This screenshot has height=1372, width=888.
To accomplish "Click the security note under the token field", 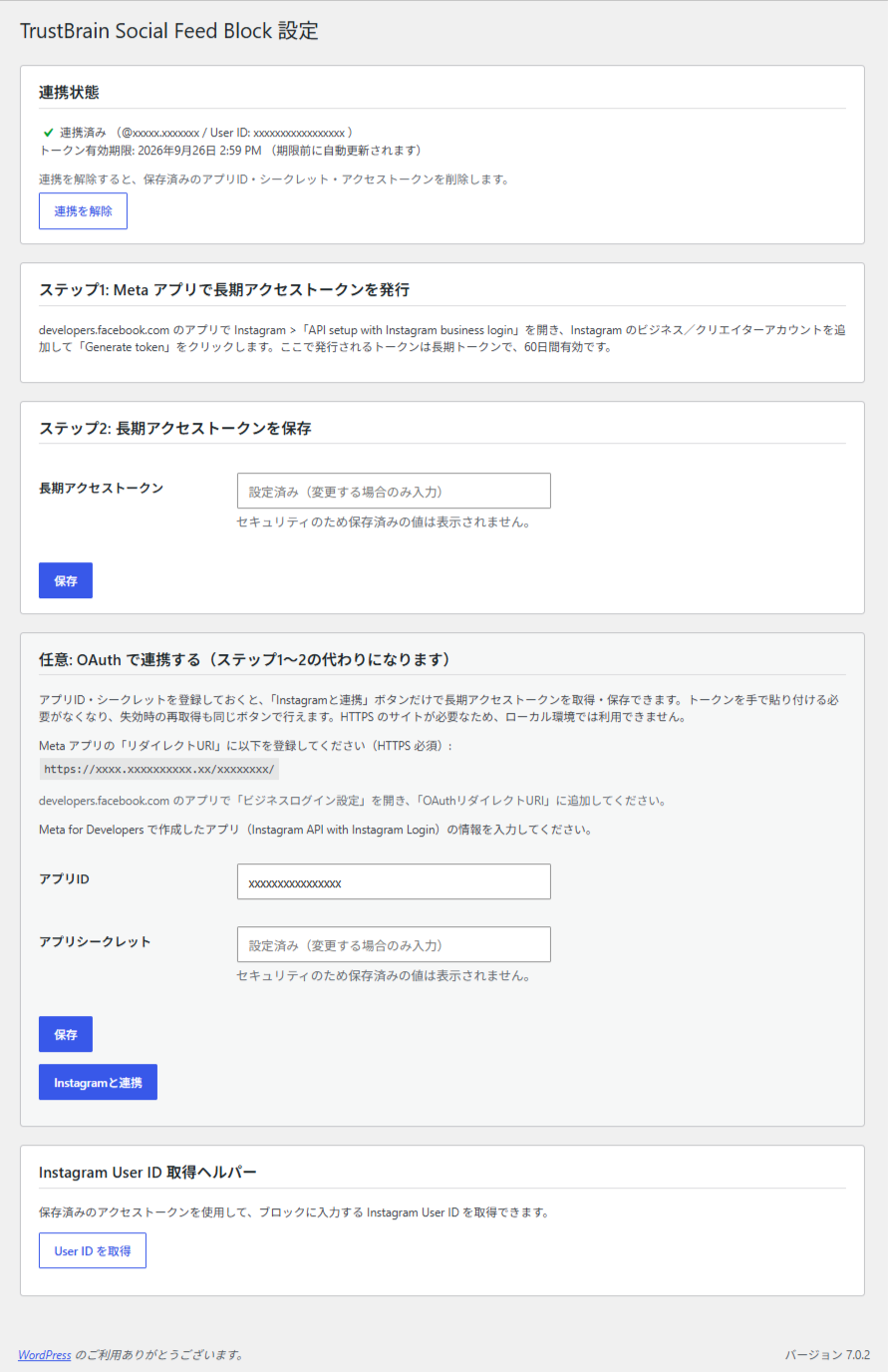I will [383, 521].
